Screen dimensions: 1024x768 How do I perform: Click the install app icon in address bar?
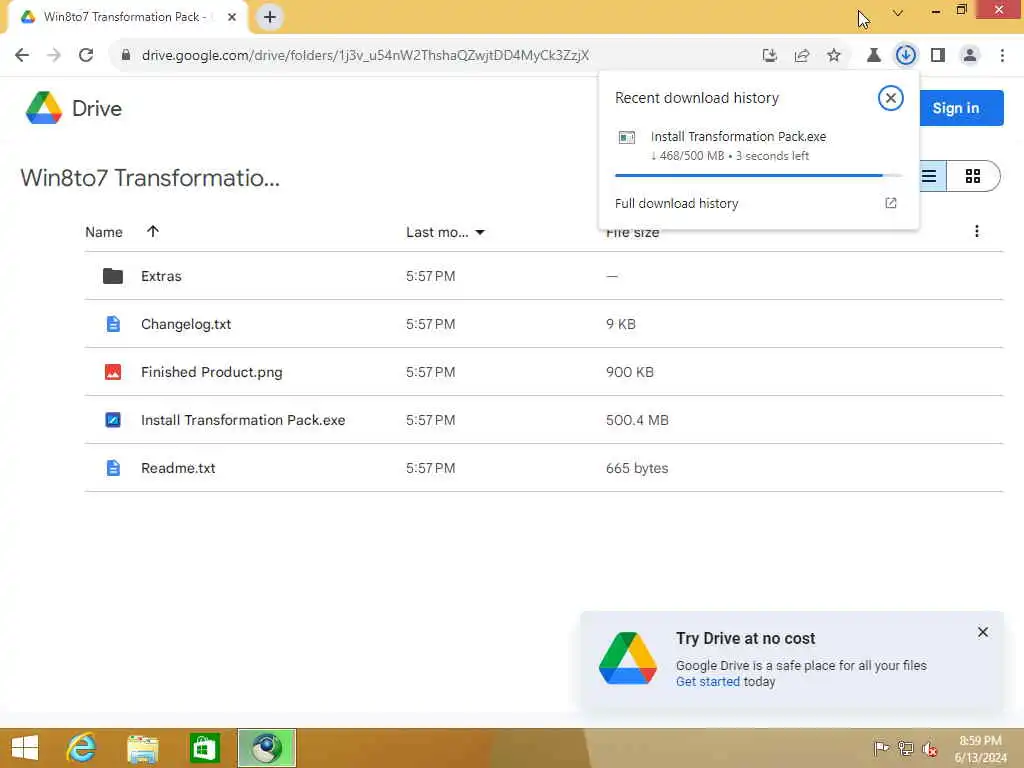pos(769,55)
